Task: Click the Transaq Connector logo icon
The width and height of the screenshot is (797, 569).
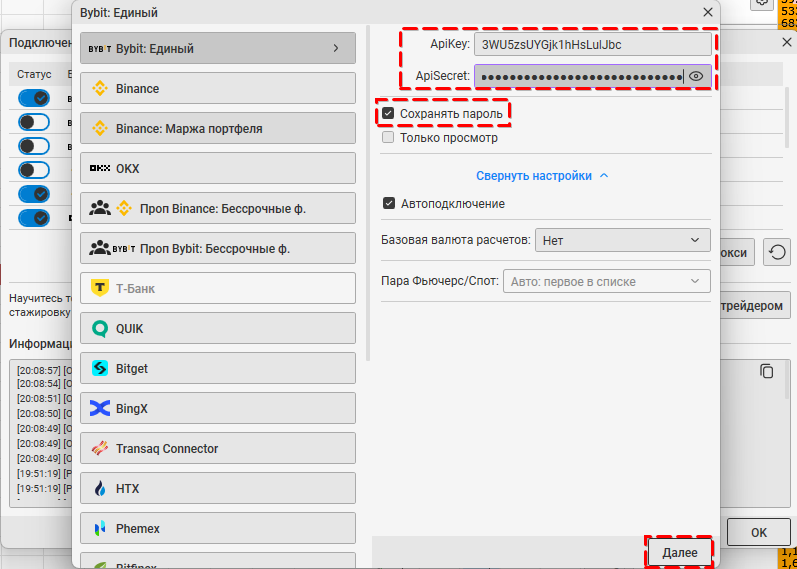Action: click(100, 448)
